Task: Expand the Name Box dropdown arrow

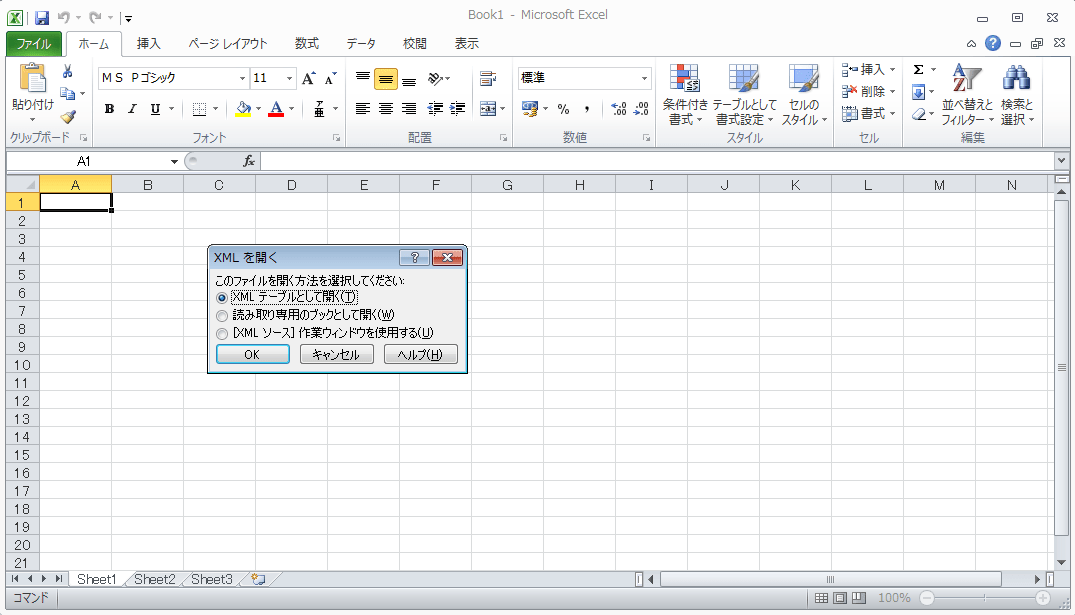Action: pyautogui.click(x=174, y=161)
